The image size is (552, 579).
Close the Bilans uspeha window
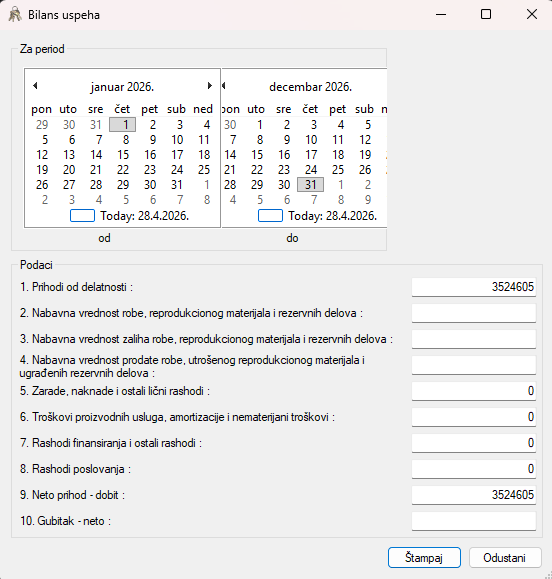[x=532, y=15]
